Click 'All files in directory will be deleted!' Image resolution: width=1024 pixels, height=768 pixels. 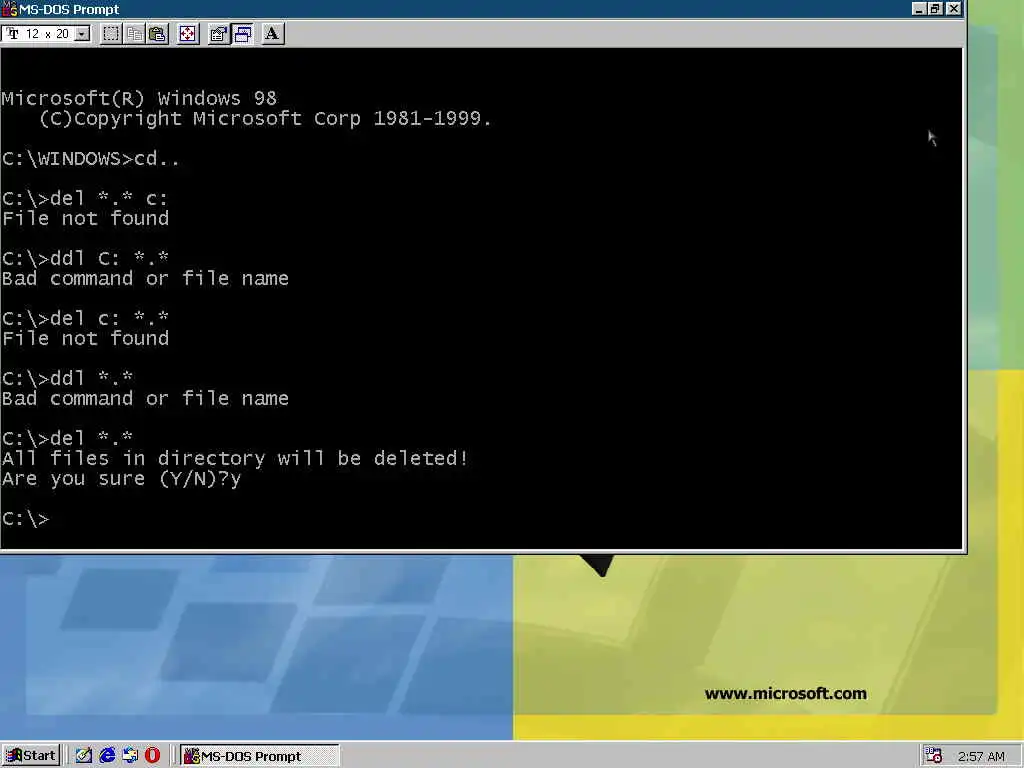(x=235, y=458)
